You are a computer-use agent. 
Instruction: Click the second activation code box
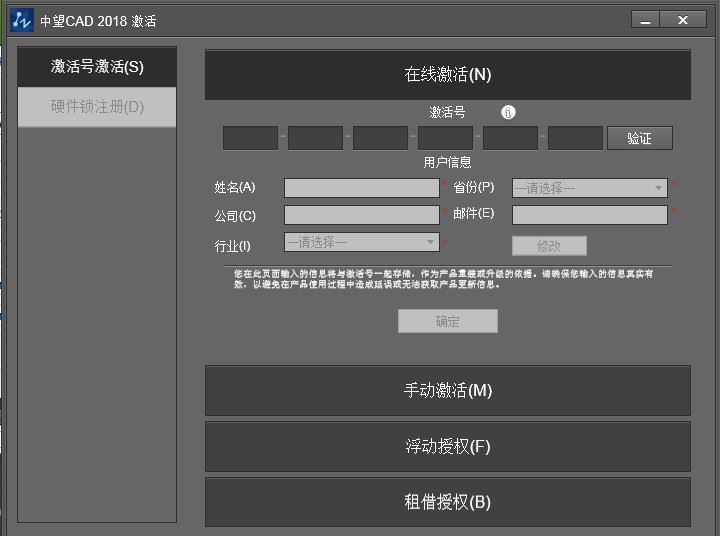(x=315, y=138)
